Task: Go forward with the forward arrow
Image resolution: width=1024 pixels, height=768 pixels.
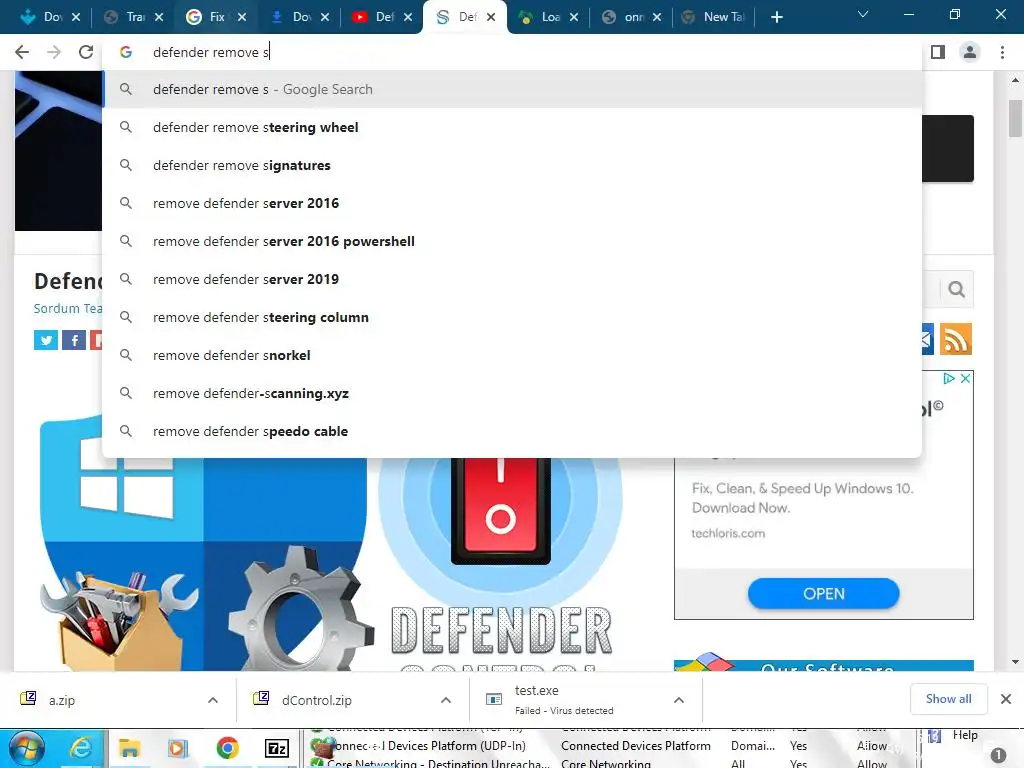Action: [54, 52]
